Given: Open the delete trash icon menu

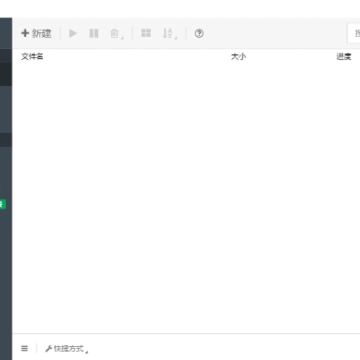Looking at the screenshot, I should [x=116, y=34].
